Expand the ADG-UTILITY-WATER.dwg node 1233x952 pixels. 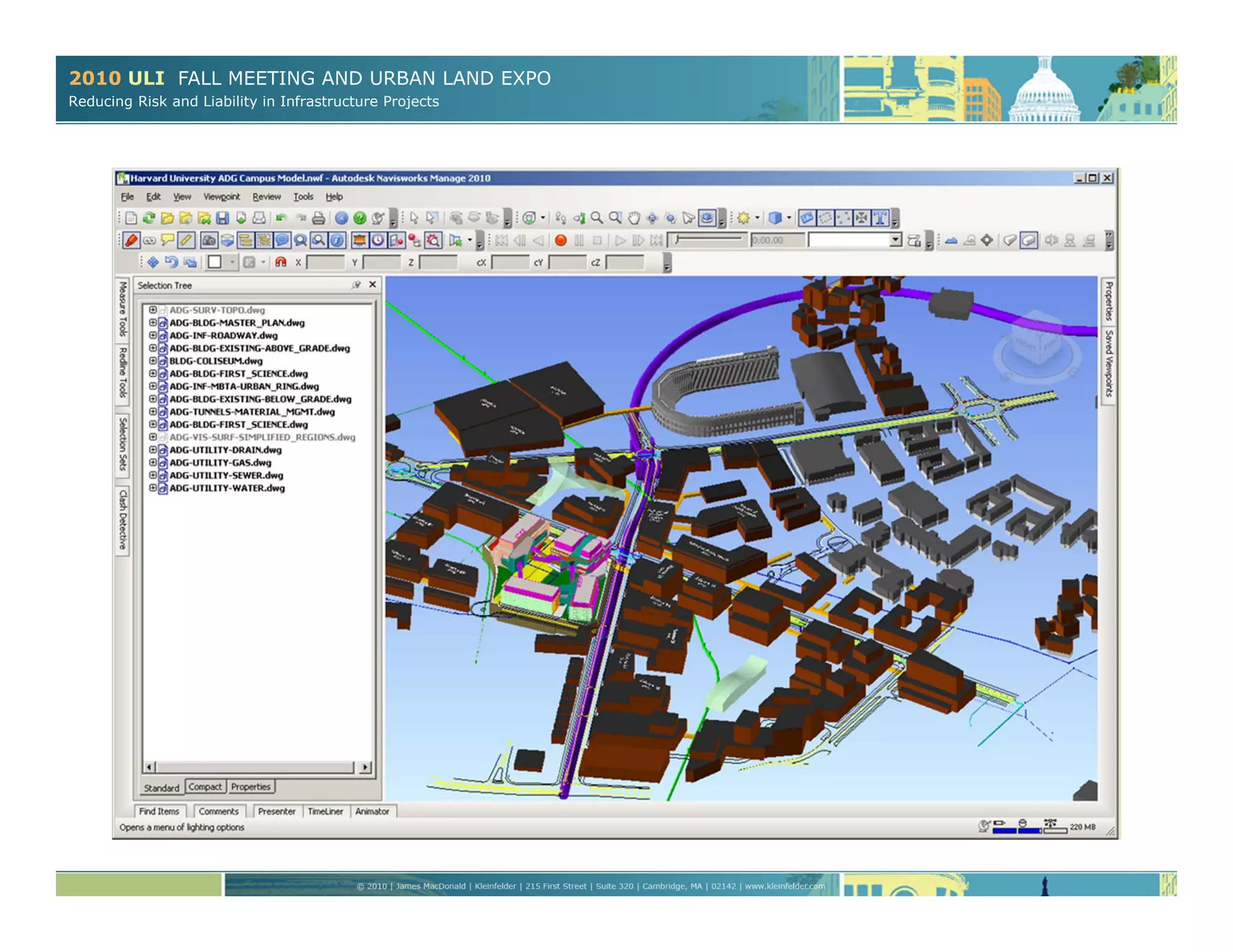153,488
